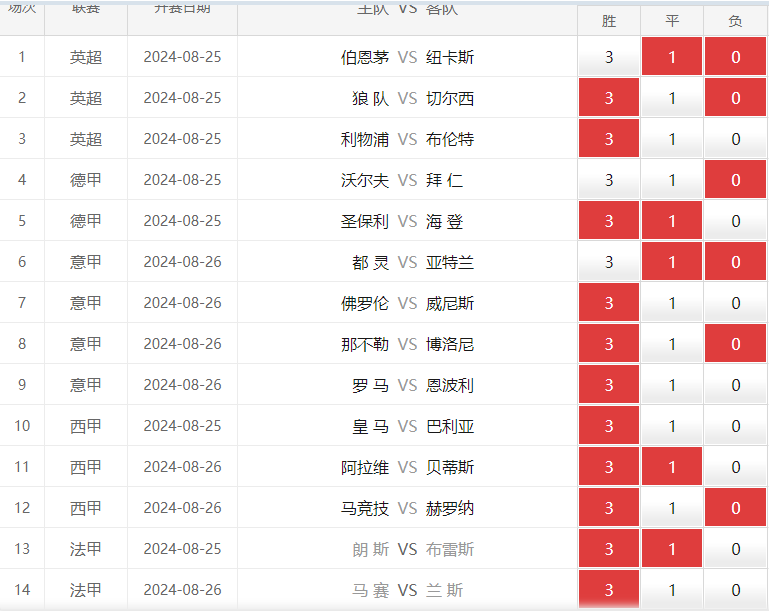Pick loss (0) for 皇马 VS 巴利亚
This screenshot has height=612, width=769.
pos(735,426)
